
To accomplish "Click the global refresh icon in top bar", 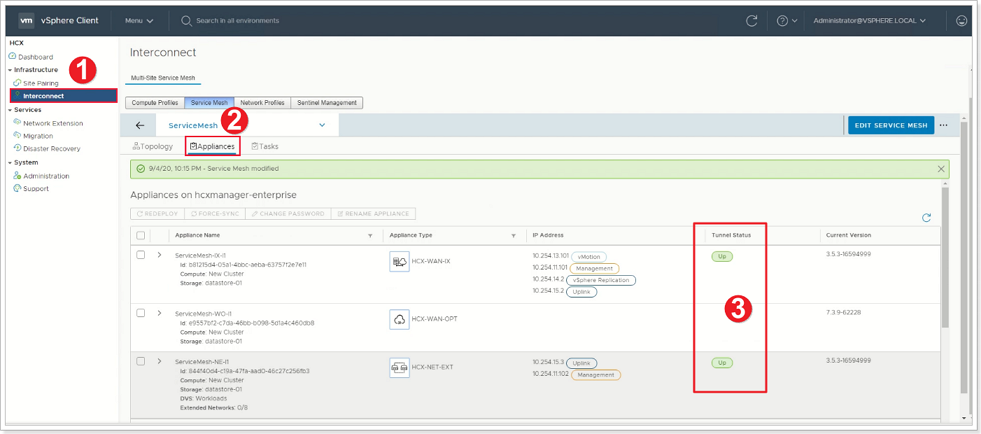I will click(752, 20).
